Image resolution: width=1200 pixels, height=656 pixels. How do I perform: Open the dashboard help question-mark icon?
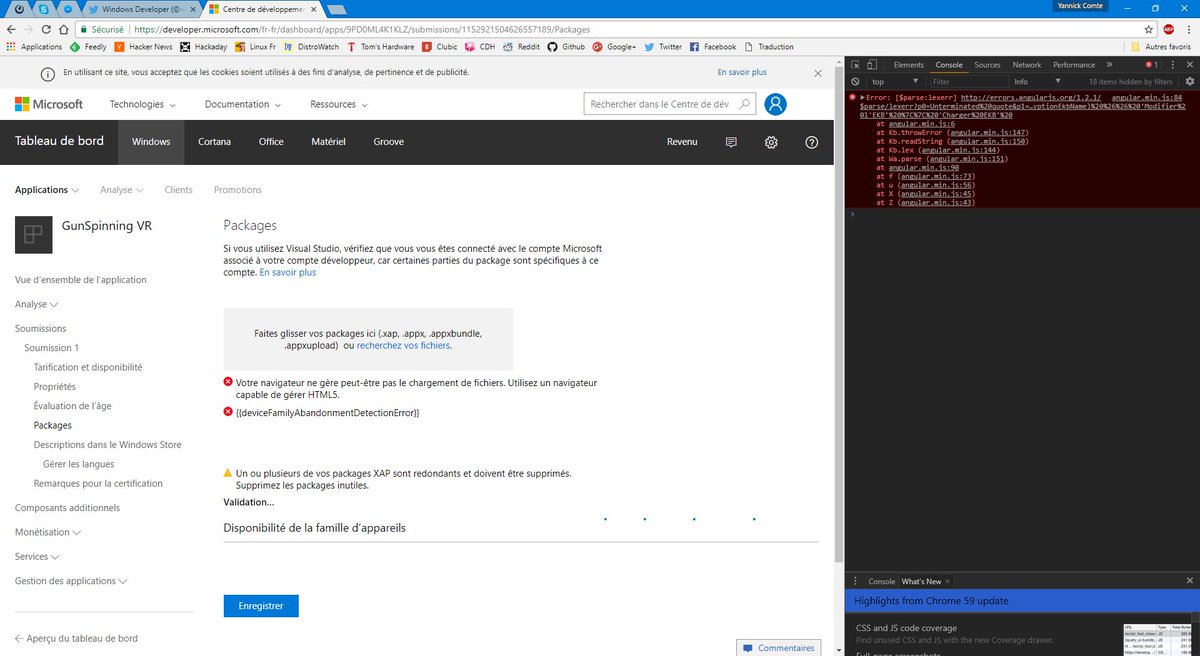tap(811, 142)
